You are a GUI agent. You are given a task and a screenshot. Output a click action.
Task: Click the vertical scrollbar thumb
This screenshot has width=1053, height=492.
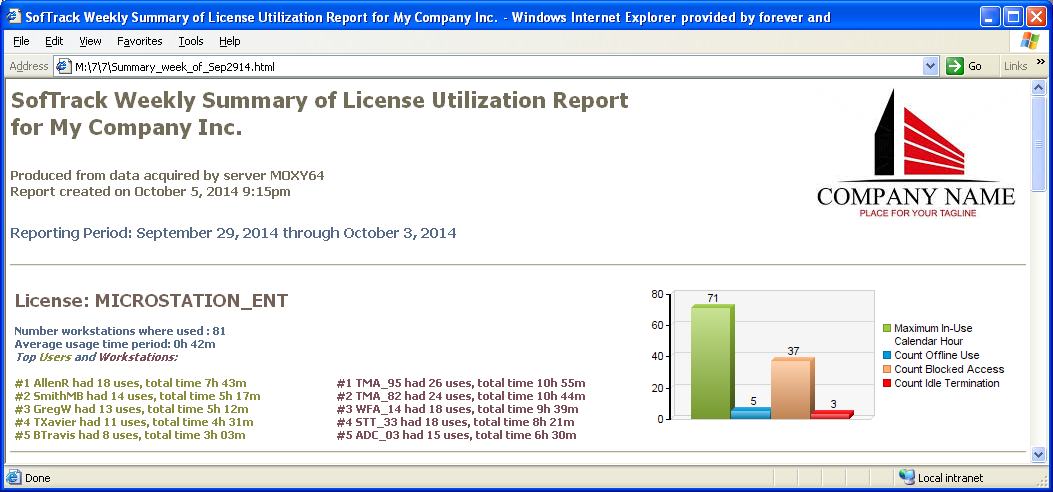(1038, 143)
